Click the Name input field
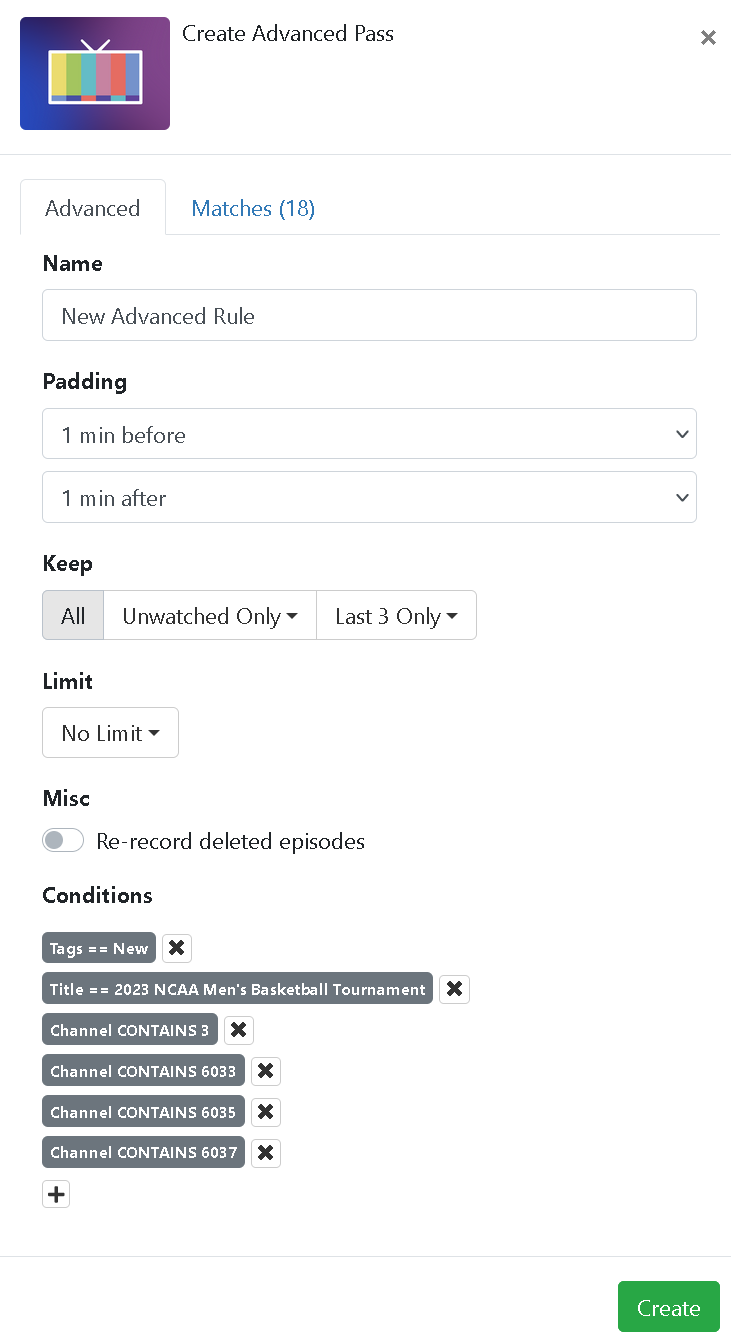 click(x=369, y=316)
